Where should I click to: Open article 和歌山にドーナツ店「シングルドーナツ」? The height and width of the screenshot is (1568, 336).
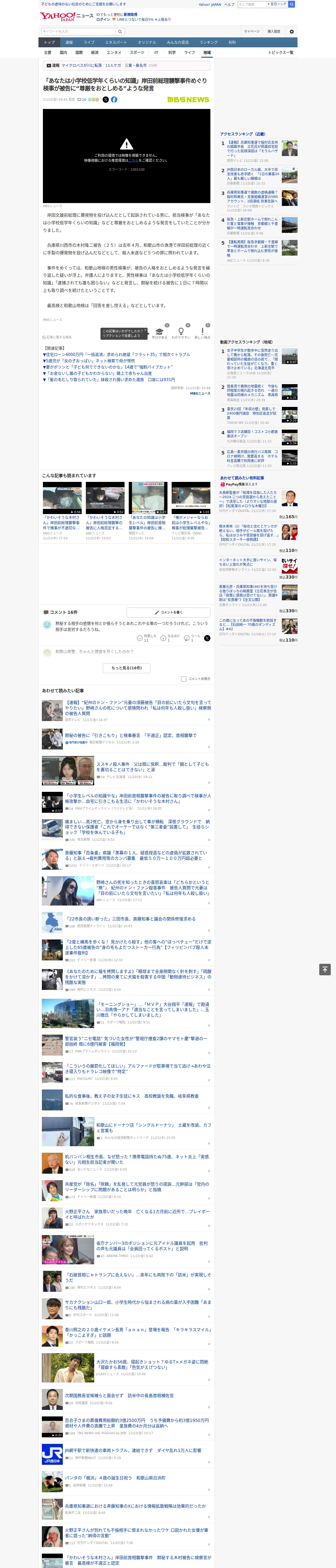(x=154, y=1128)
